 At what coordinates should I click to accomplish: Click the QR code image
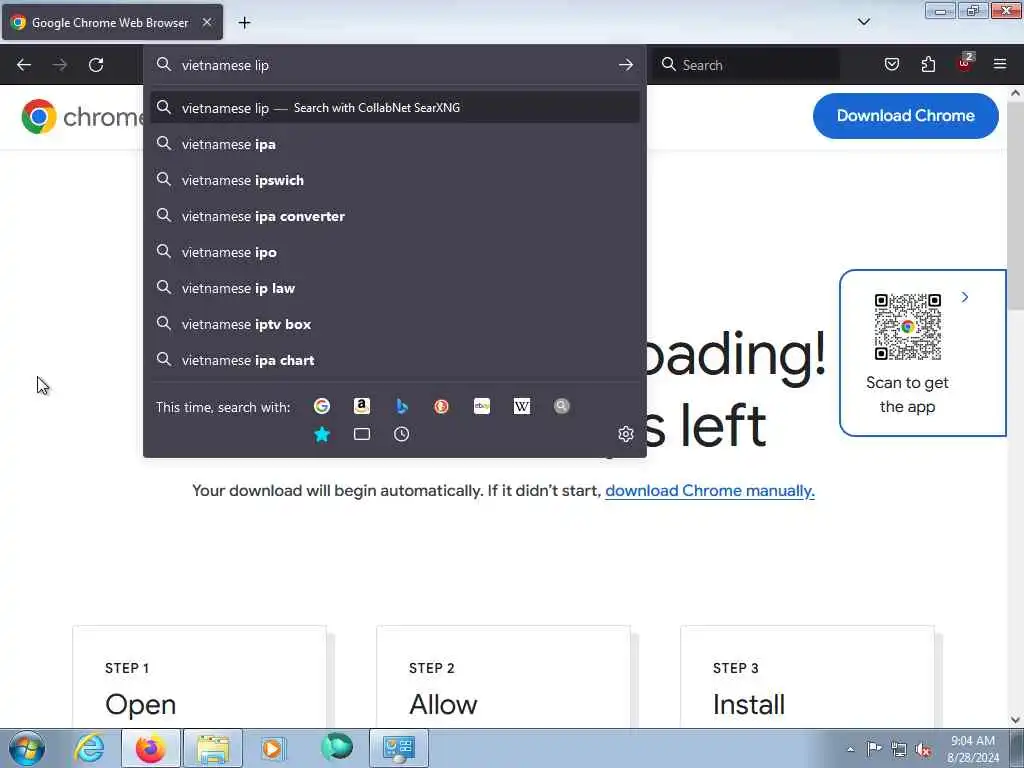coord(908,327)
